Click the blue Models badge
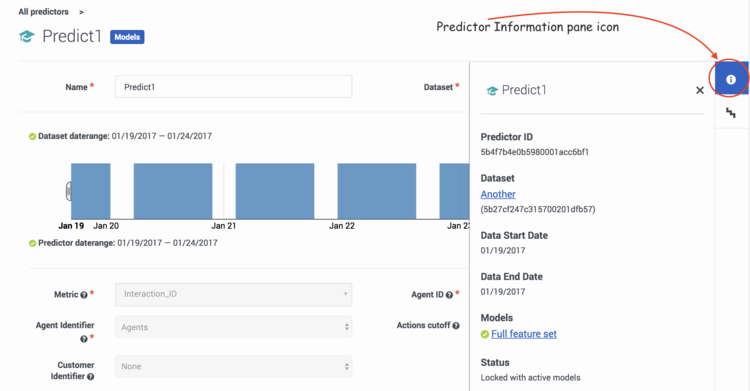Screen dimensions: 750x391 click(127, 37)
